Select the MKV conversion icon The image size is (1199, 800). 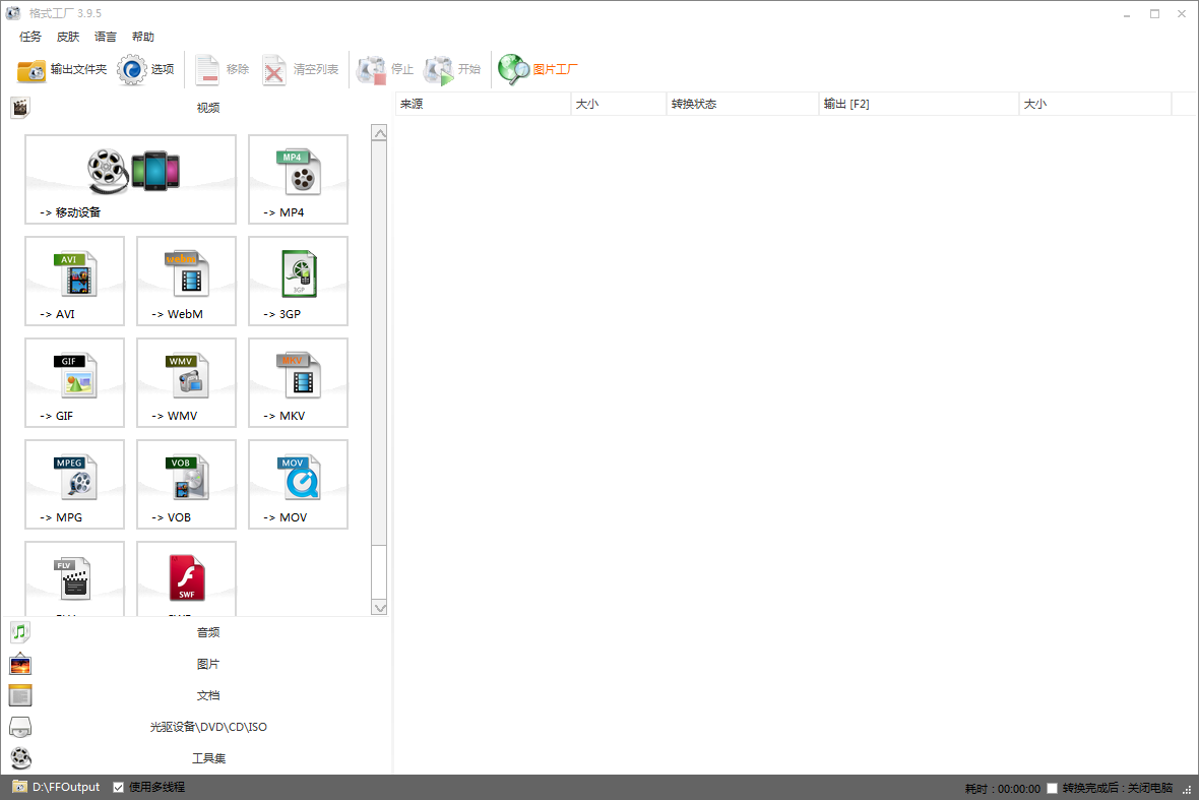[298, 383]
